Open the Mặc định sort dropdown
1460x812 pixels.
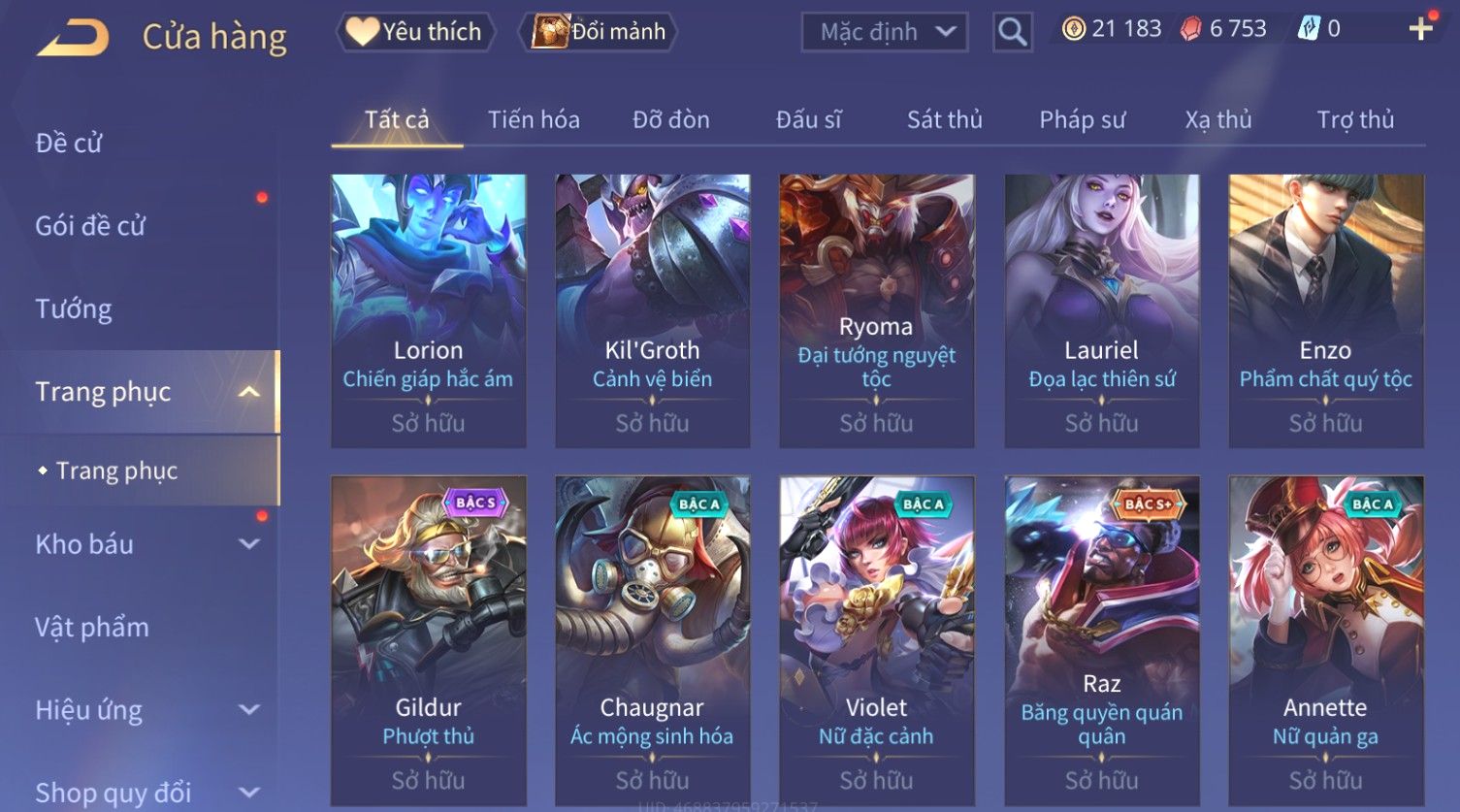point(884,32)
